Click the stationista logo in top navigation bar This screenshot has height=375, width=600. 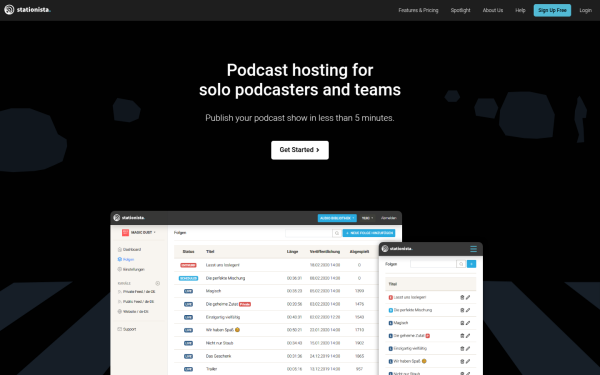coord(27,10)
